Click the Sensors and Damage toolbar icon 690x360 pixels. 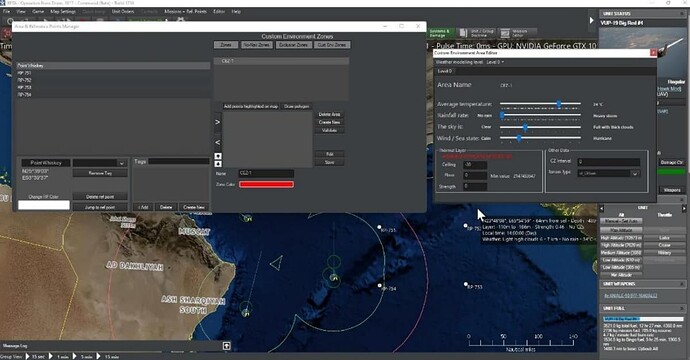point(440,33)
